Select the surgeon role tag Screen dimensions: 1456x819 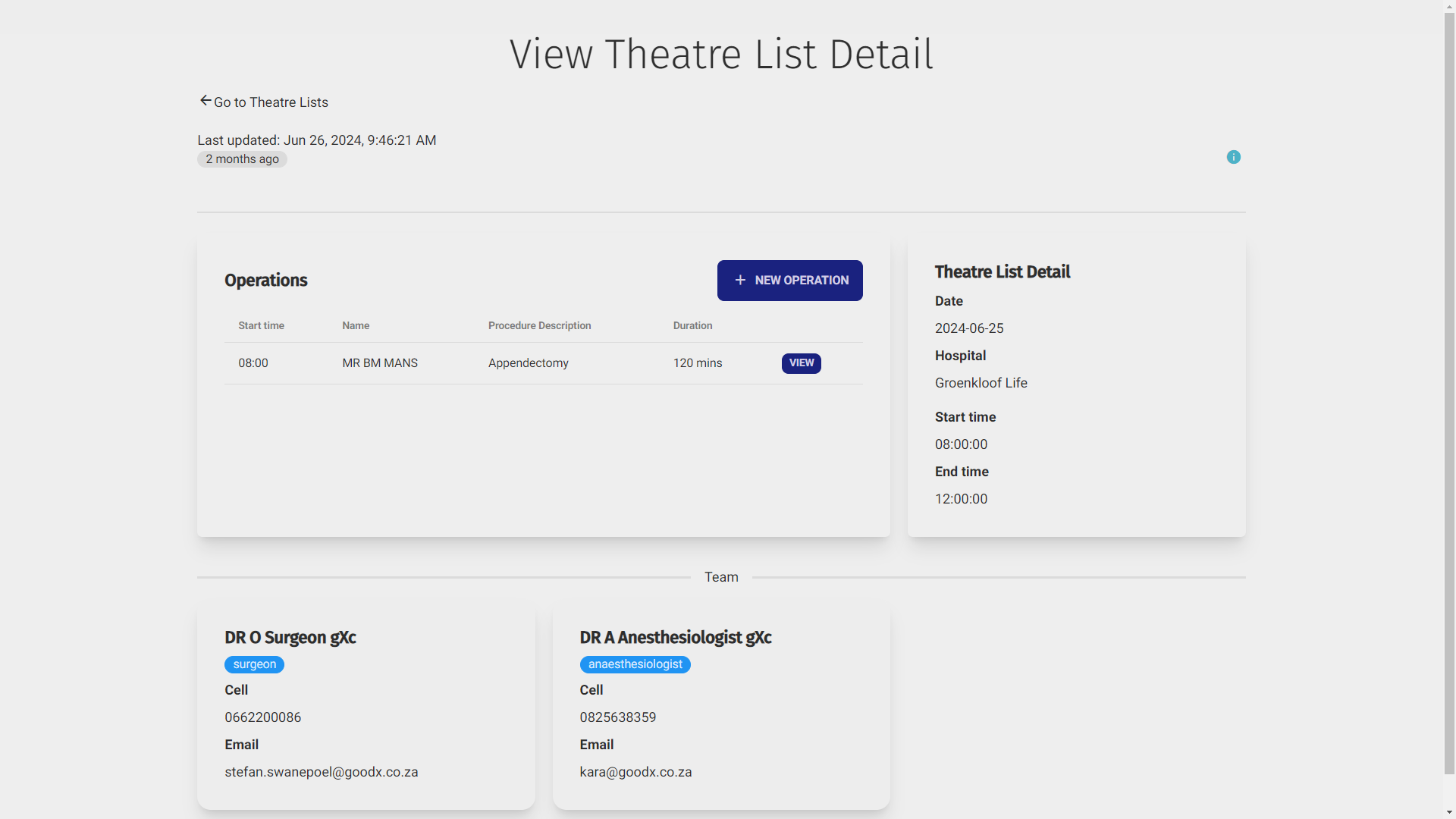click(254, 664)
